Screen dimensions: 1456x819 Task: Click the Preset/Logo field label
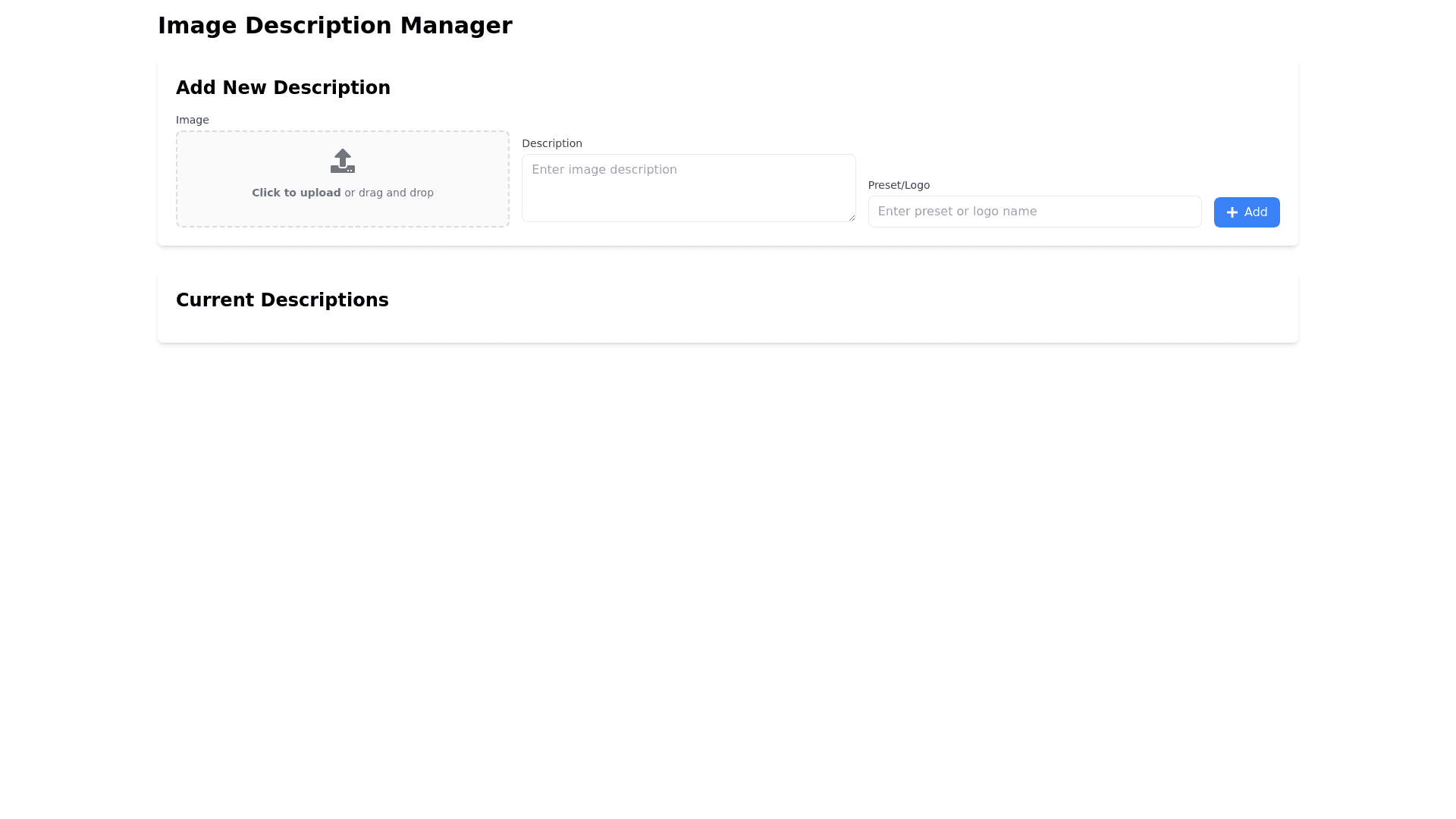pyautogui.click(x=899, y=185)
